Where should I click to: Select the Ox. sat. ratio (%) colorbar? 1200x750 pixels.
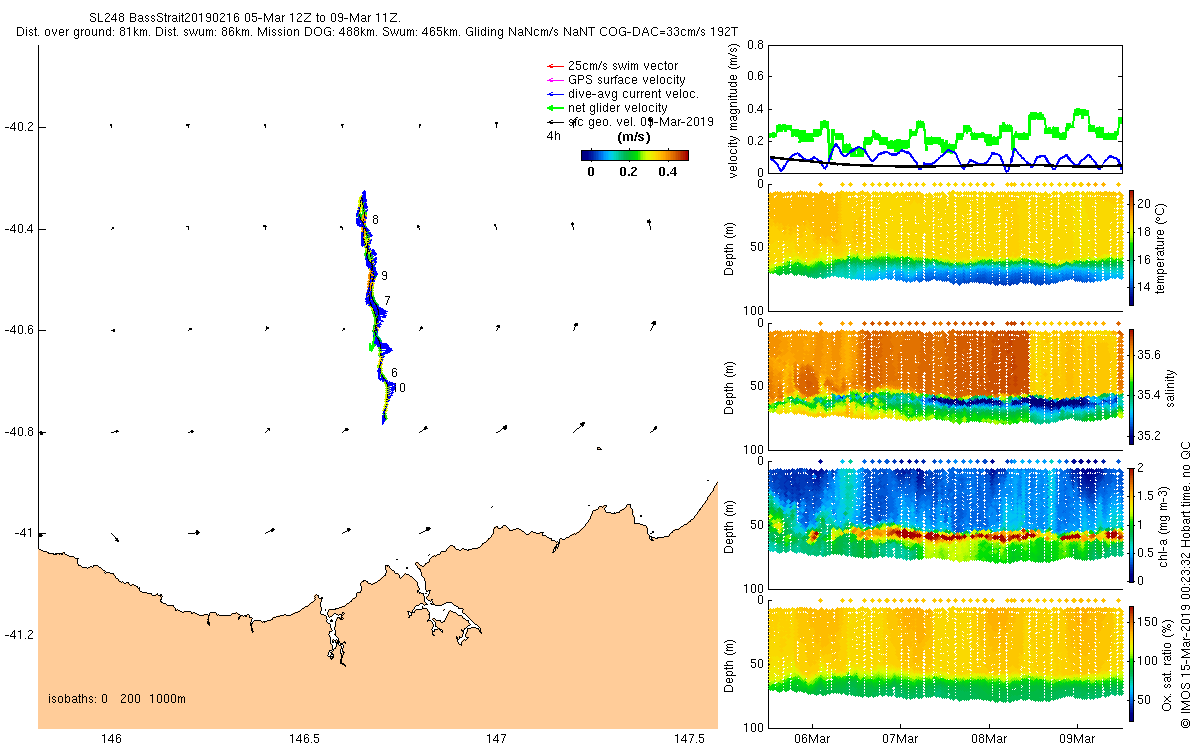point(1131,663)
